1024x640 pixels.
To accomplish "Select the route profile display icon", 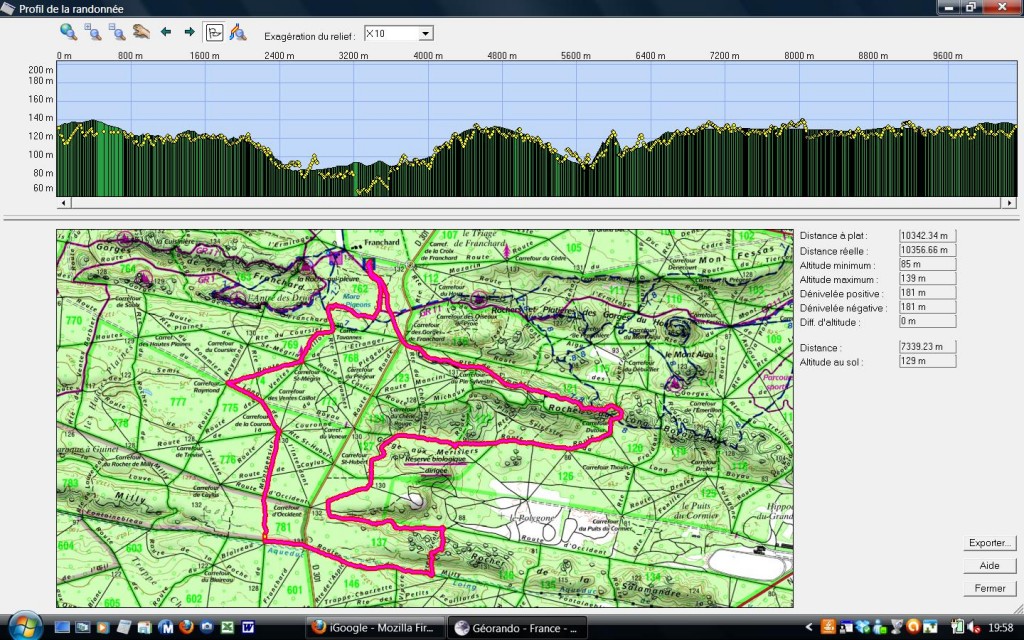I will [213, 33].
